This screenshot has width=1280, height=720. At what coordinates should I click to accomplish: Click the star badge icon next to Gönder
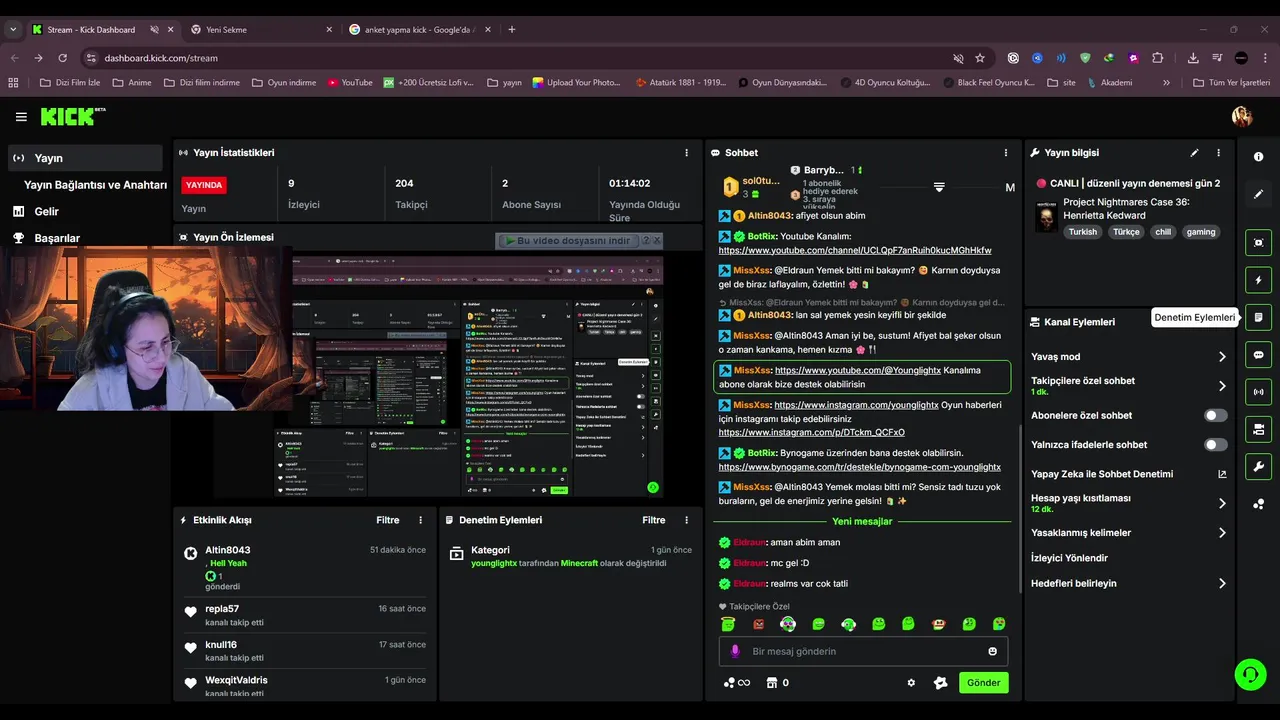(940, 683)
